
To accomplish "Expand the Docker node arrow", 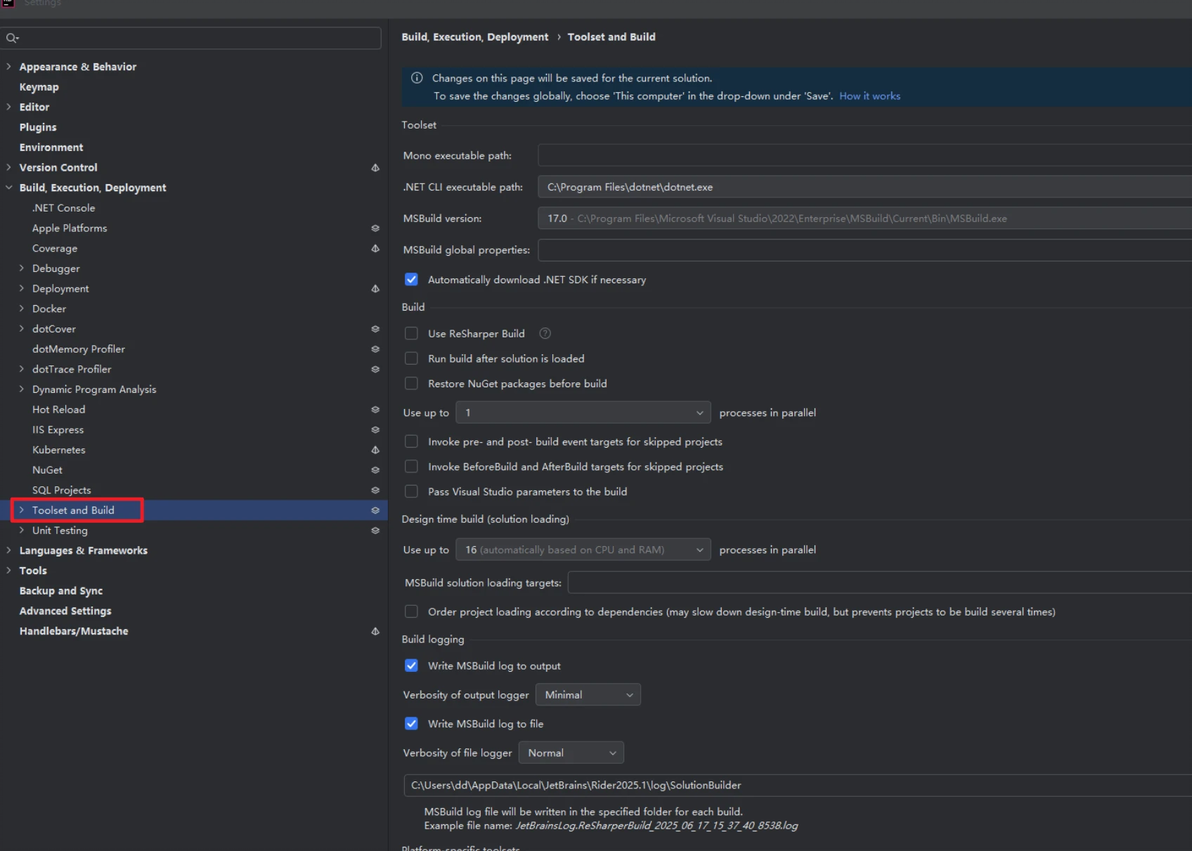I will [21, 309].
